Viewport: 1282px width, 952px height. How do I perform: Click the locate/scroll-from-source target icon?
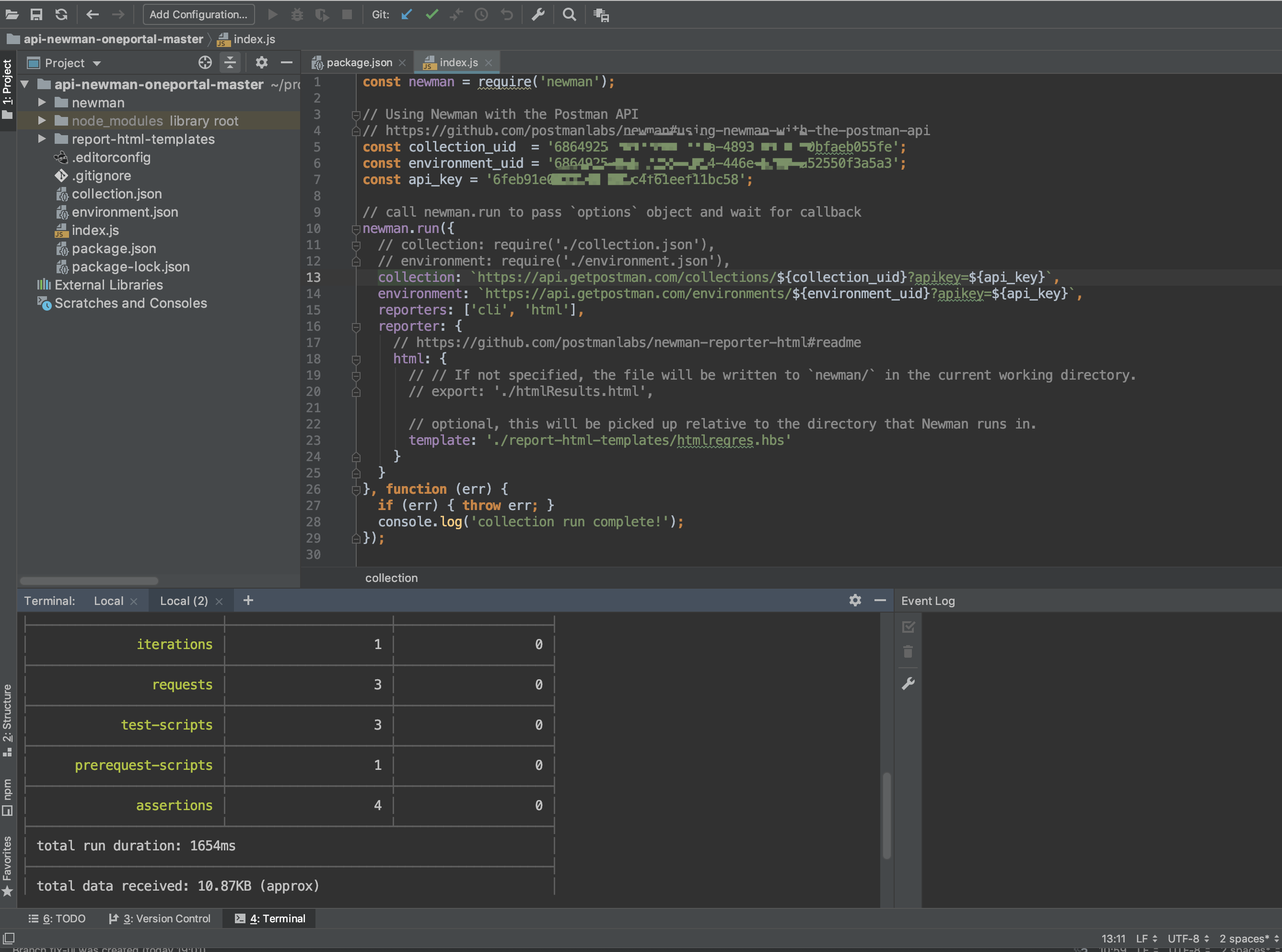click(205, 62)
